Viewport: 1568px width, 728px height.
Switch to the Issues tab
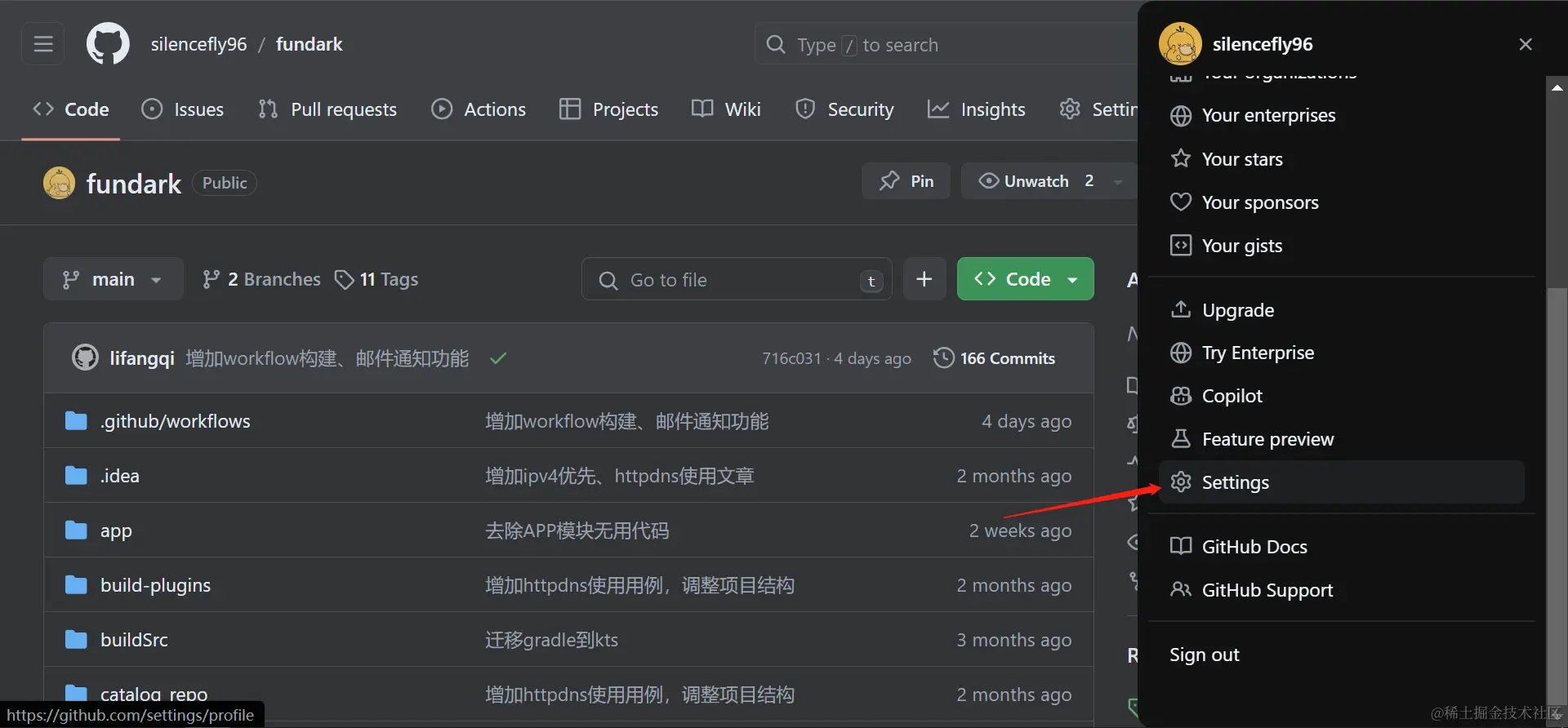[x=182, y=109]
